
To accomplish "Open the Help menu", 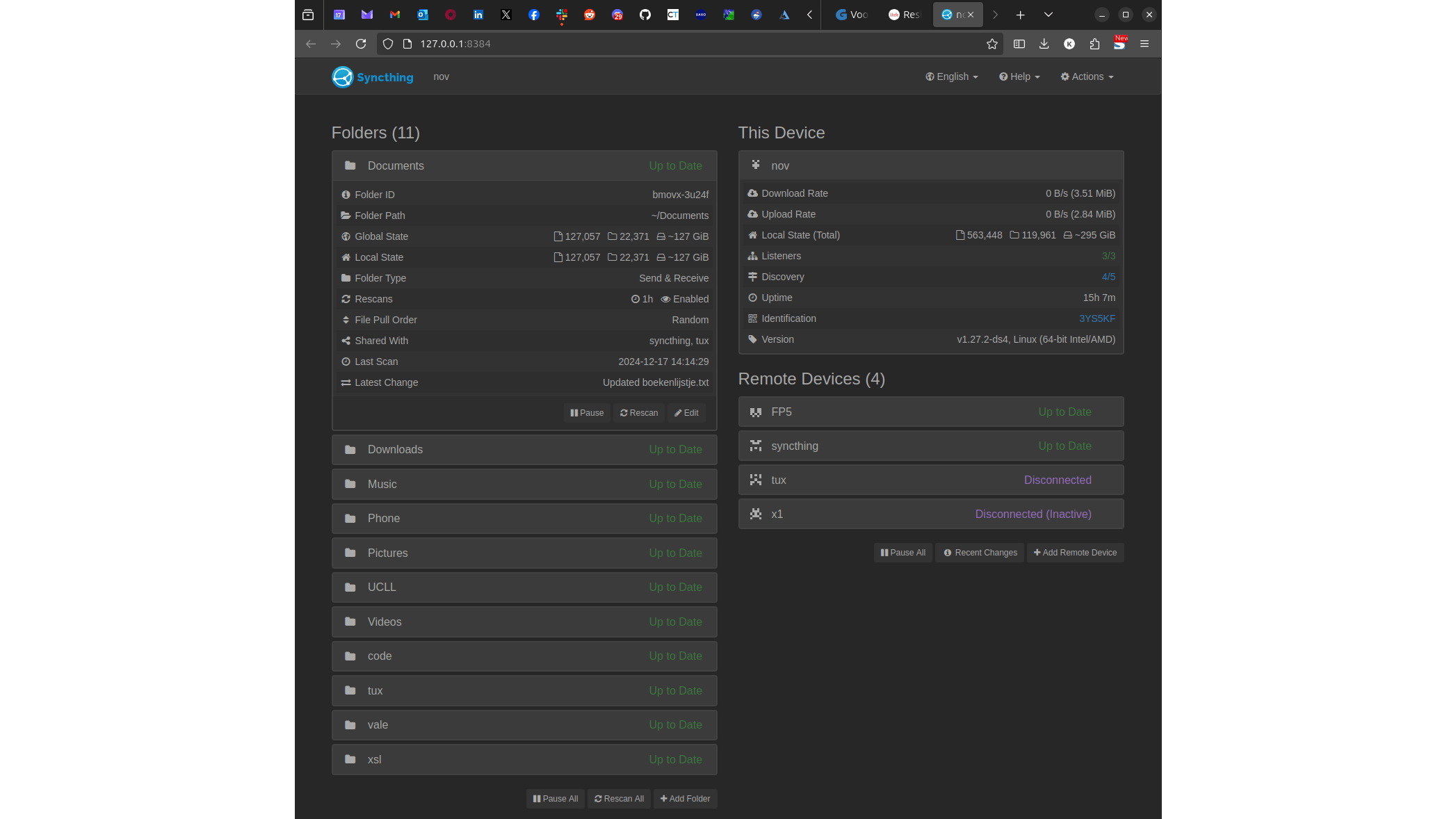I will click(1019, 76).
